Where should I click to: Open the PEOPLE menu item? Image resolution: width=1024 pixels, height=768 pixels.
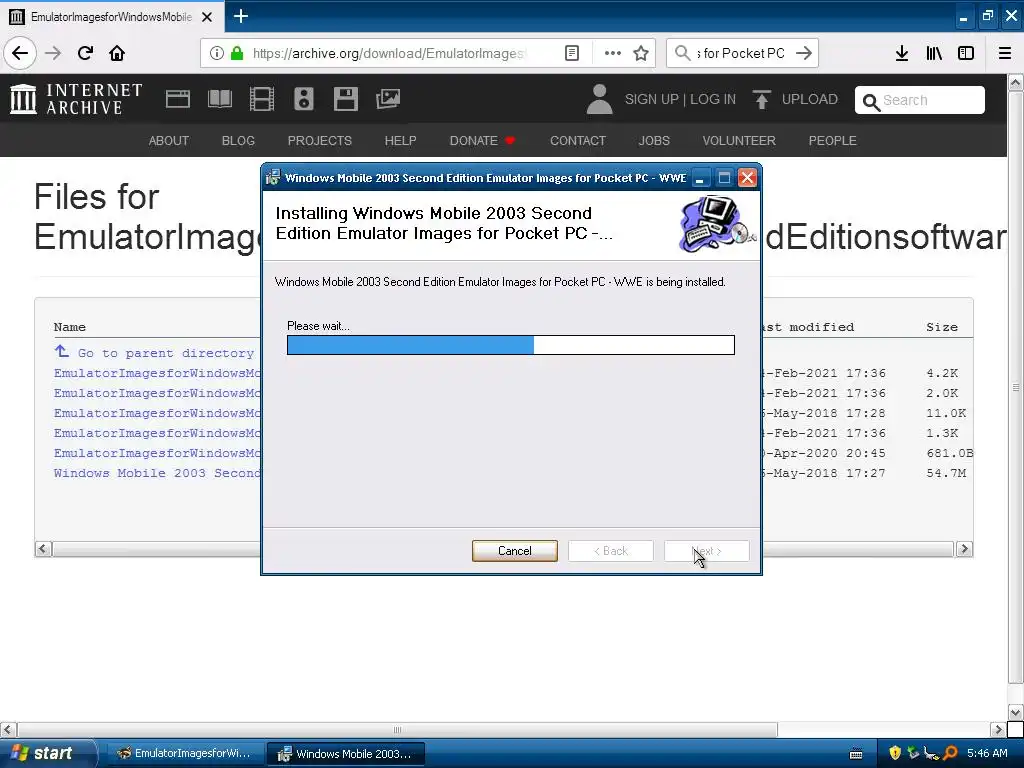pos(833,140)
